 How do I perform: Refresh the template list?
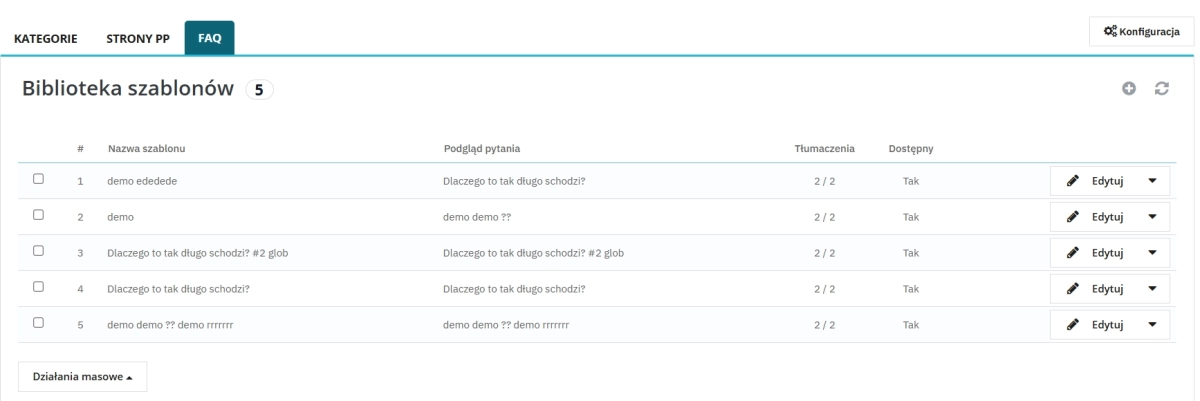tap(1162, 89)
